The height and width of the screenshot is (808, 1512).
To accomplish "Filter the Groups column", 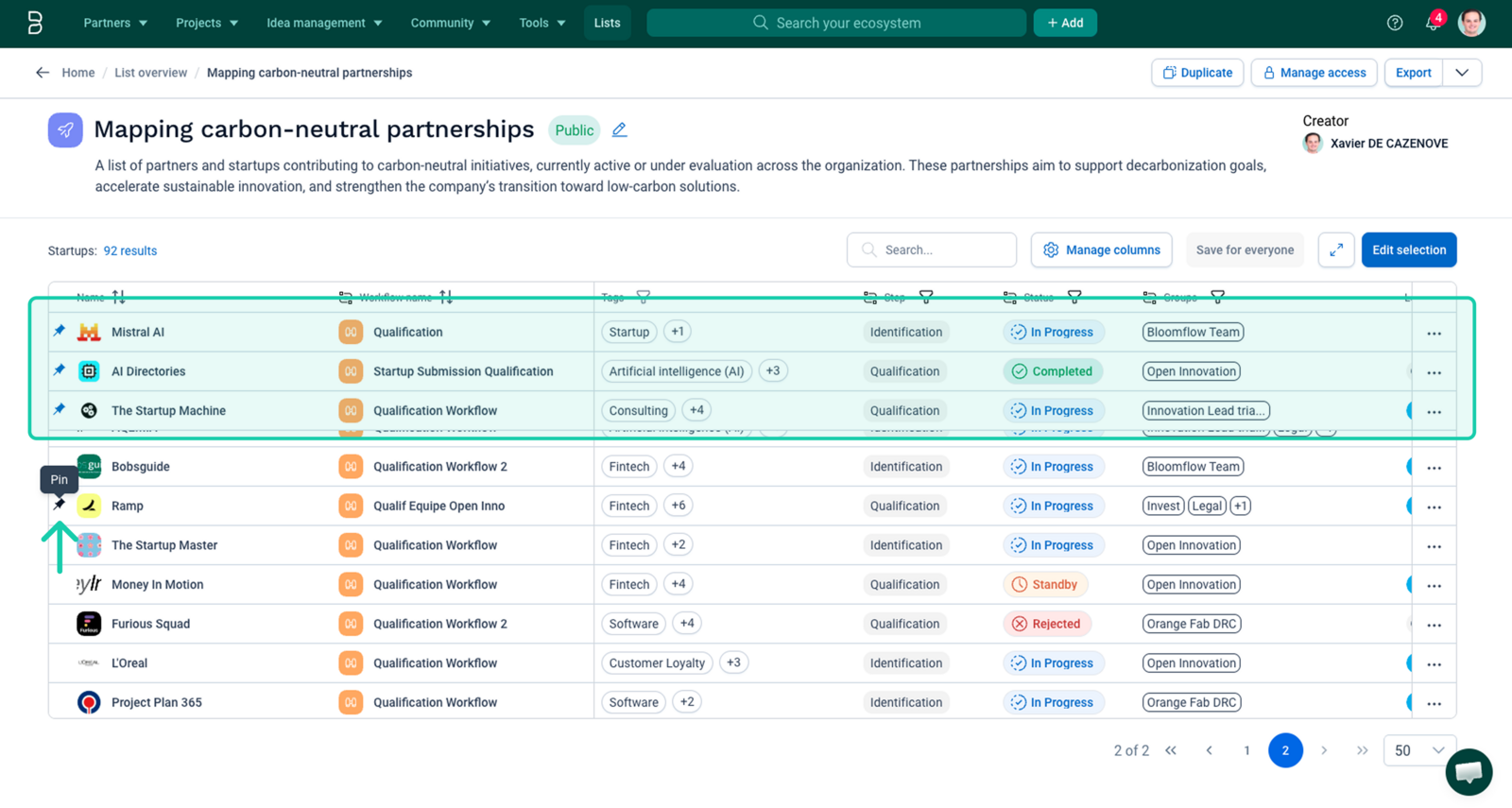I will tap(1218, 297).
